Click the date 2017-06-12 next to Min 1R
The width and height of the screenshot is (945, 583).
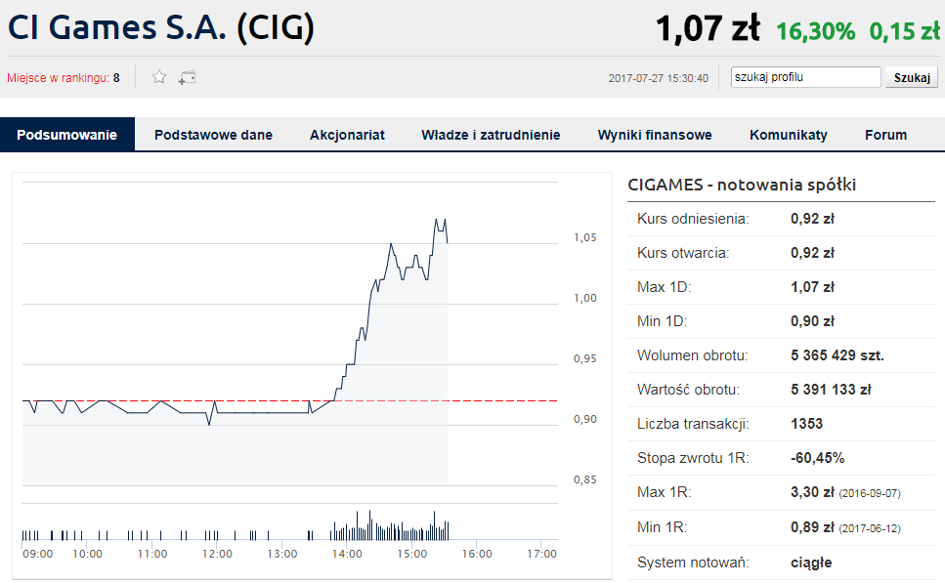870,528
